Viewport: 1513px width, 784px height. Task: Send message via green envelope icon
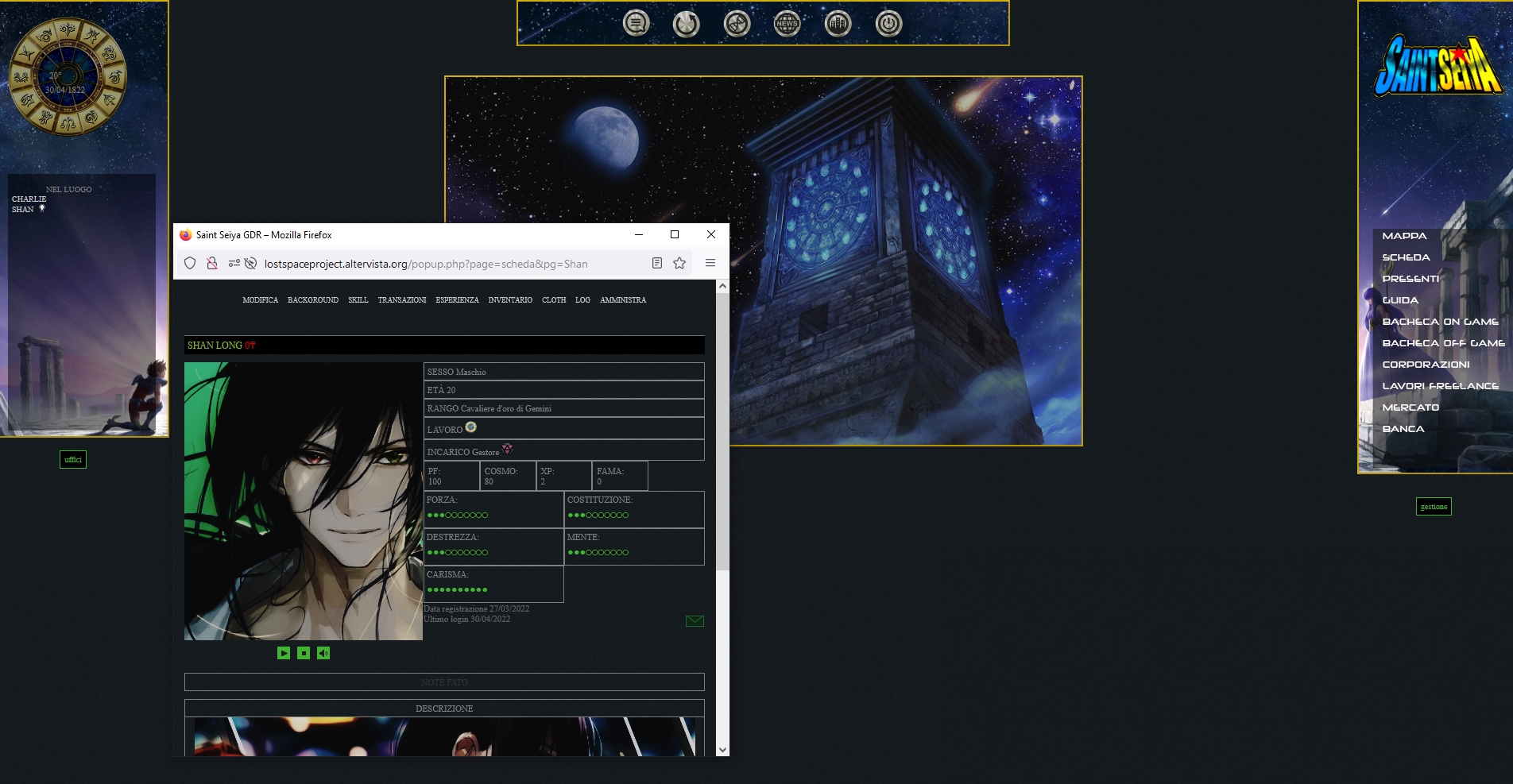pyautogui.click(x=695, y=621)
